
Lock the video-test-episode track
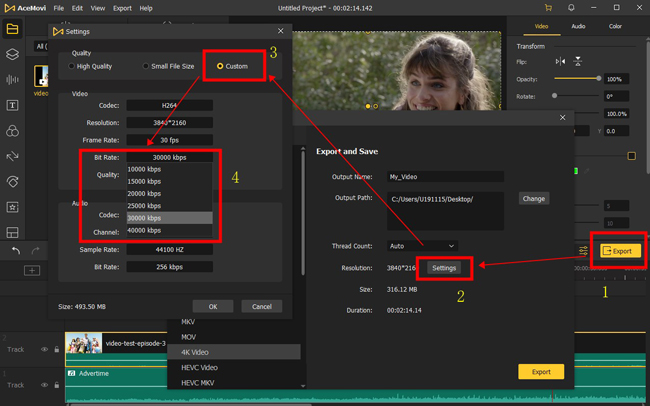[57, 350]
